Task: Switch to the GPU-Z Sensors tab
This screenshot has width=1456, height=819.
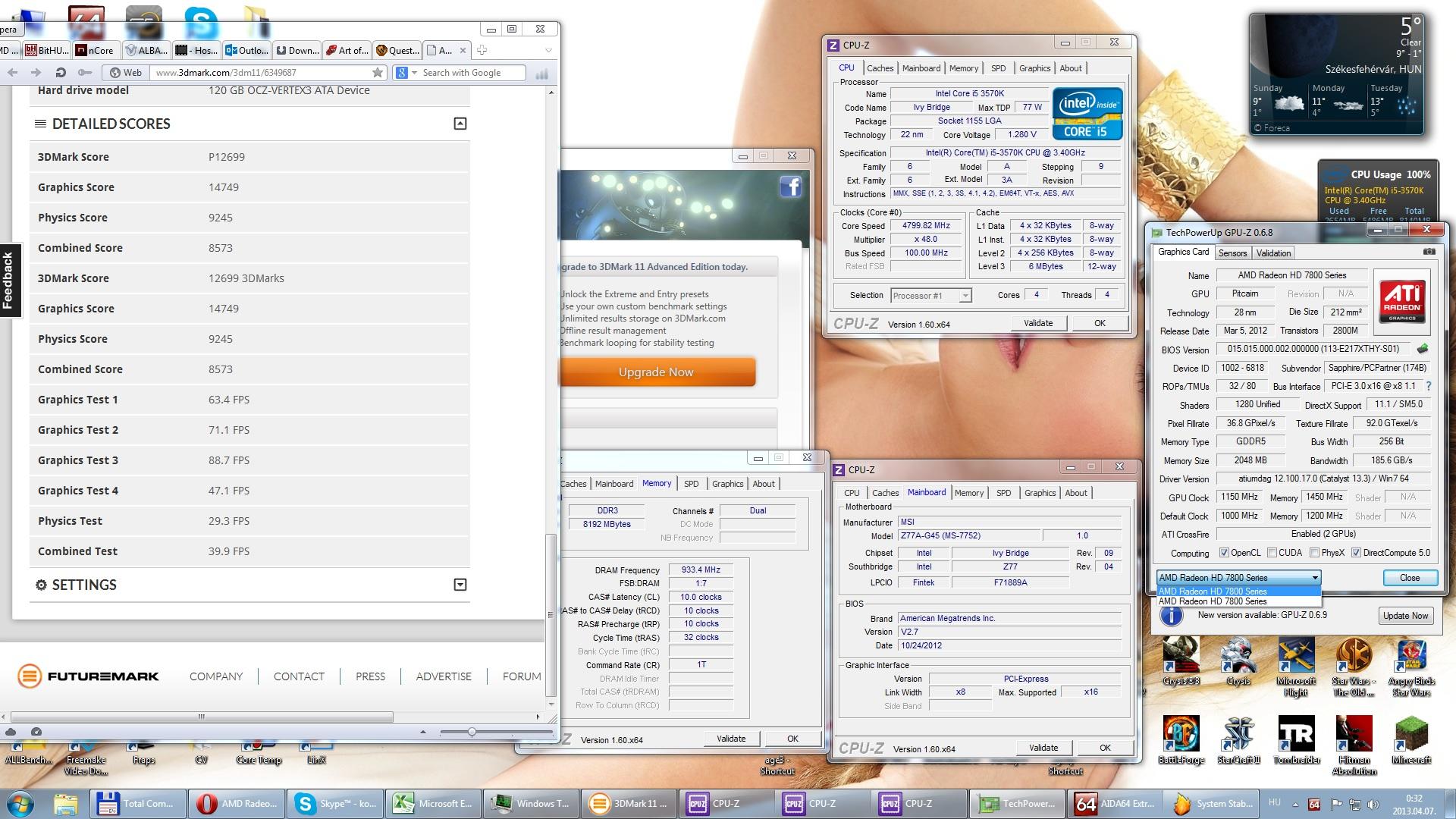Action: (1232, 253)
